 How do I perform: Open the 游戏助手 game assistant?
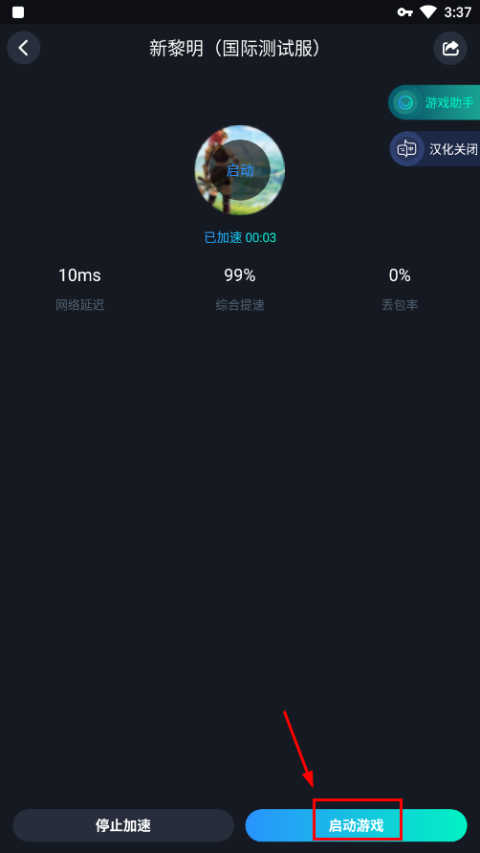tap(434, 102)
